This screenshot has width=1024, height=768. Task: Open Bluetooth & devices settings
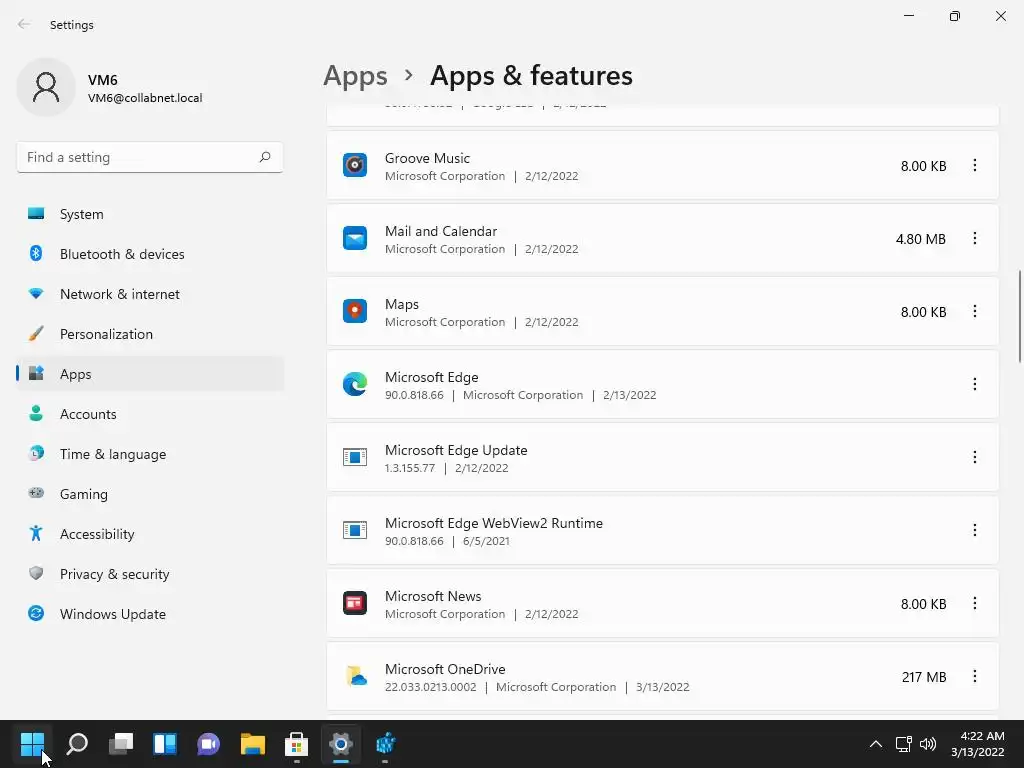150,254
